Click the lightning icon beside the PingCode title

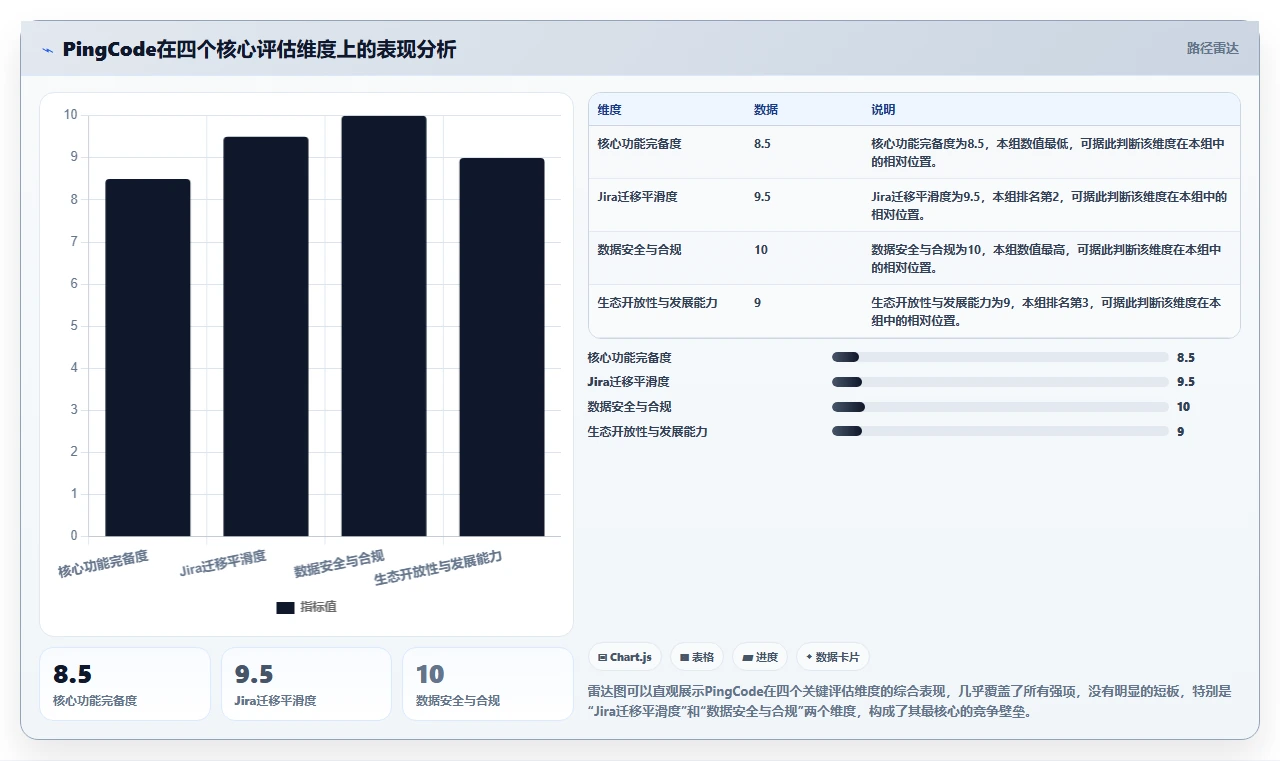[48, 50]
